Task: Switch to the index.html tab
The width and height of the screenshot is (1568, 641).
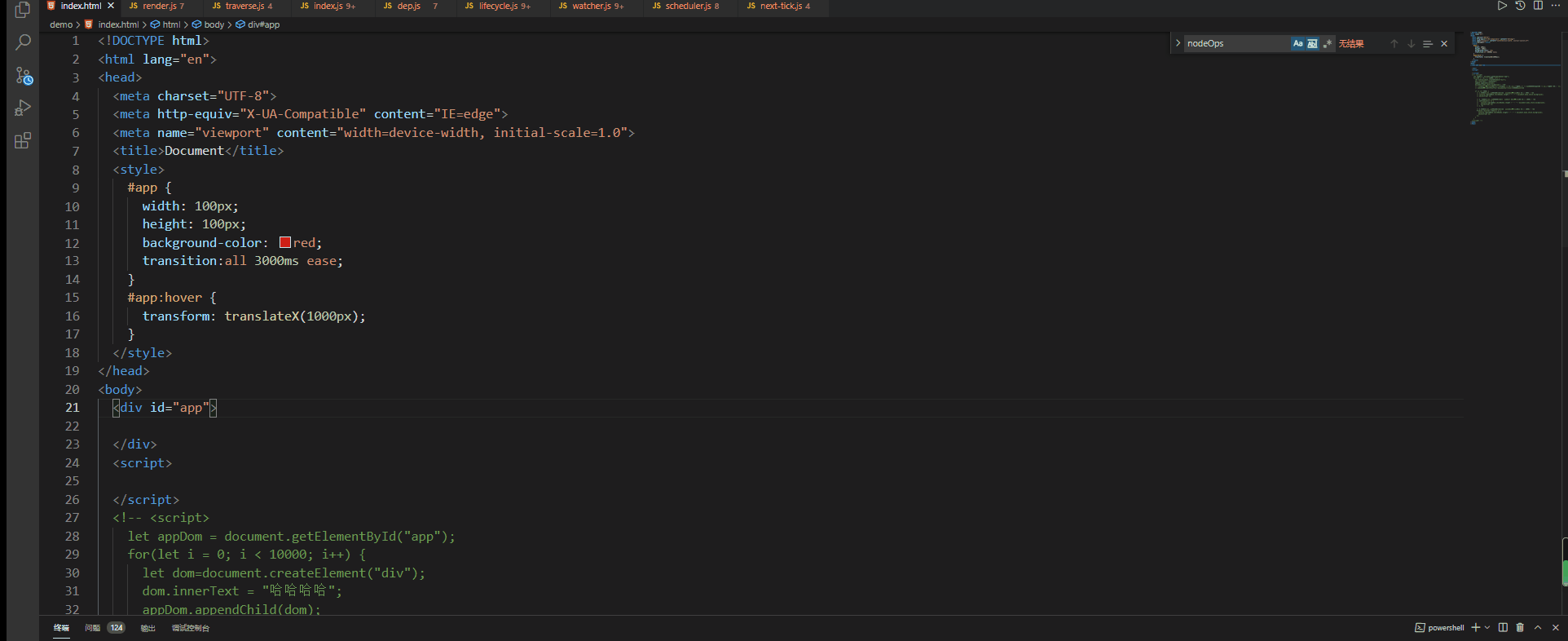Action: click(x=81, y=6)
